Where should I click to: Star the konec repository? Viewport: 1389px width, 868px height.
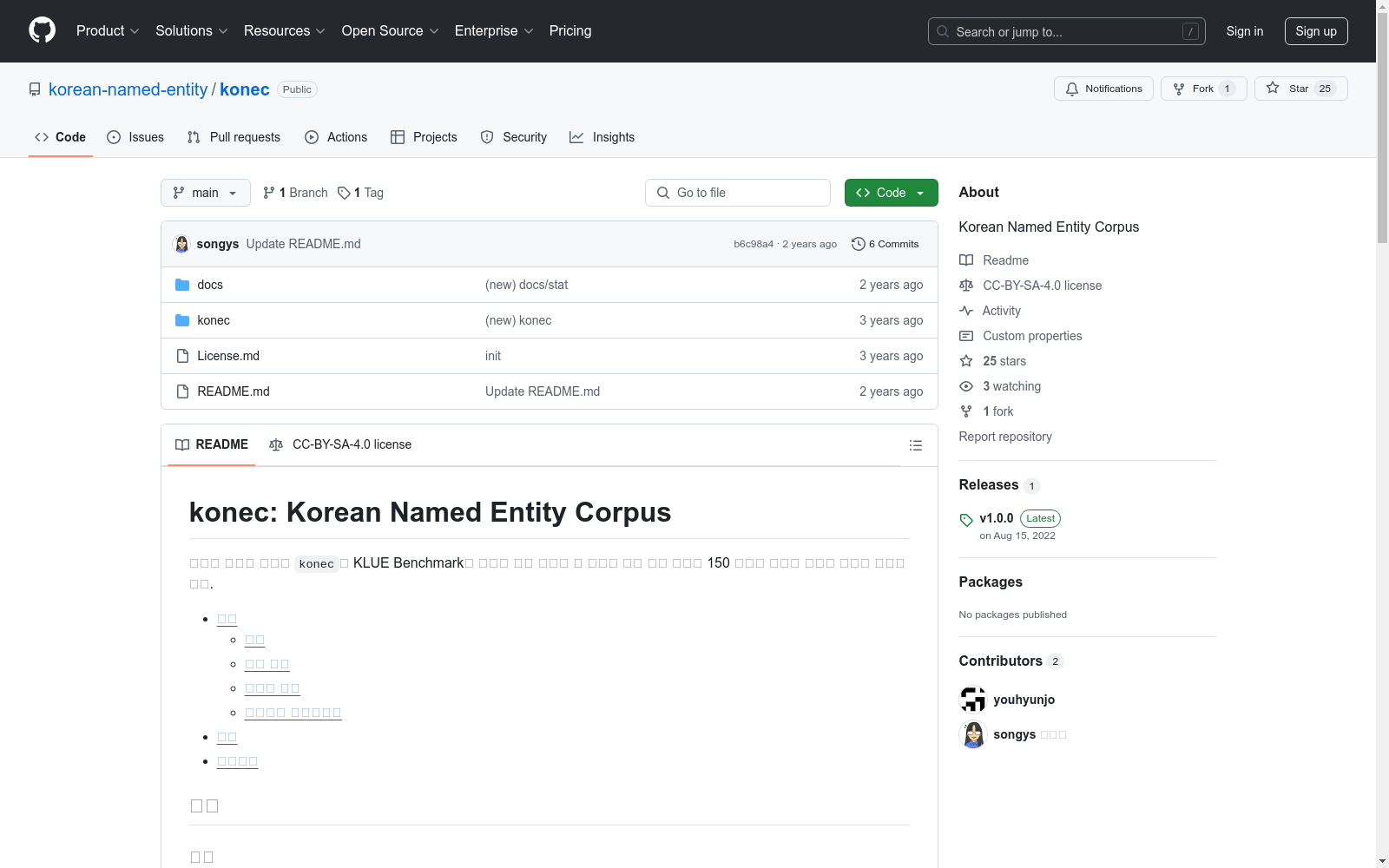tap(1300, 89)
